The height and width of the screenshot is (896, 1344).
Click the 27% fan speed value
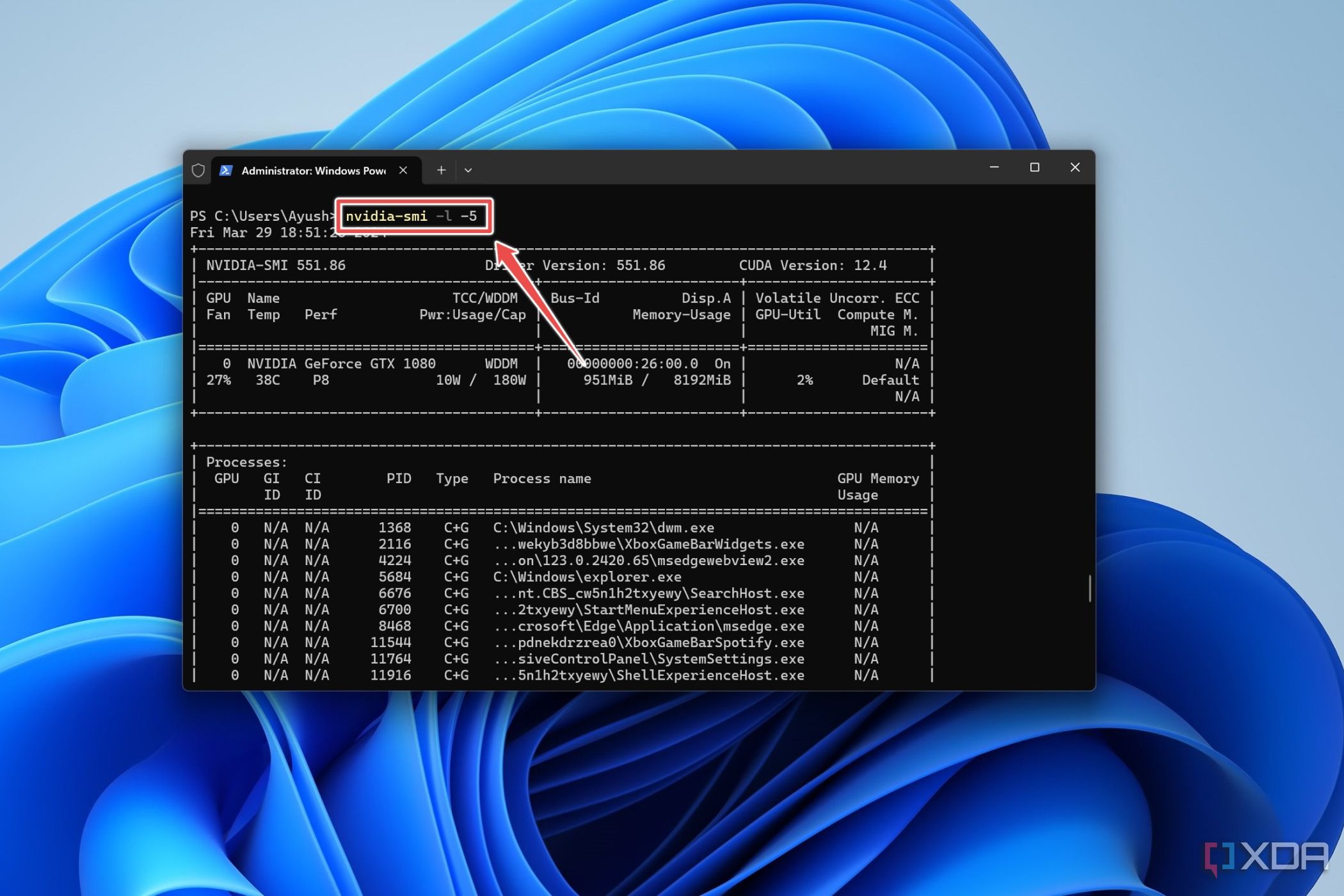coord(218,380)
